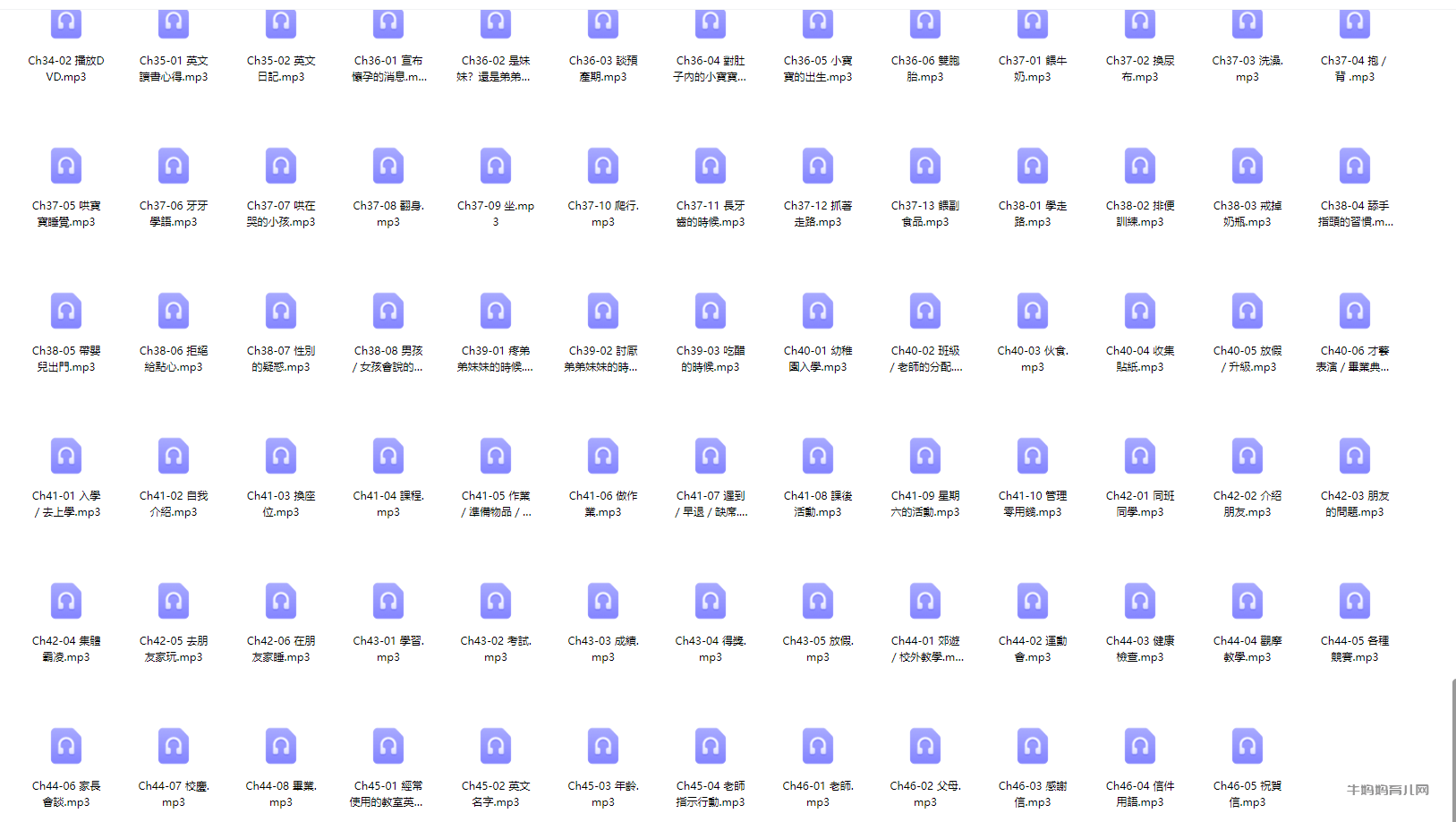Select the Ch46-05 mp3 file icon
1456x822 pixels.
[1247, 747]
